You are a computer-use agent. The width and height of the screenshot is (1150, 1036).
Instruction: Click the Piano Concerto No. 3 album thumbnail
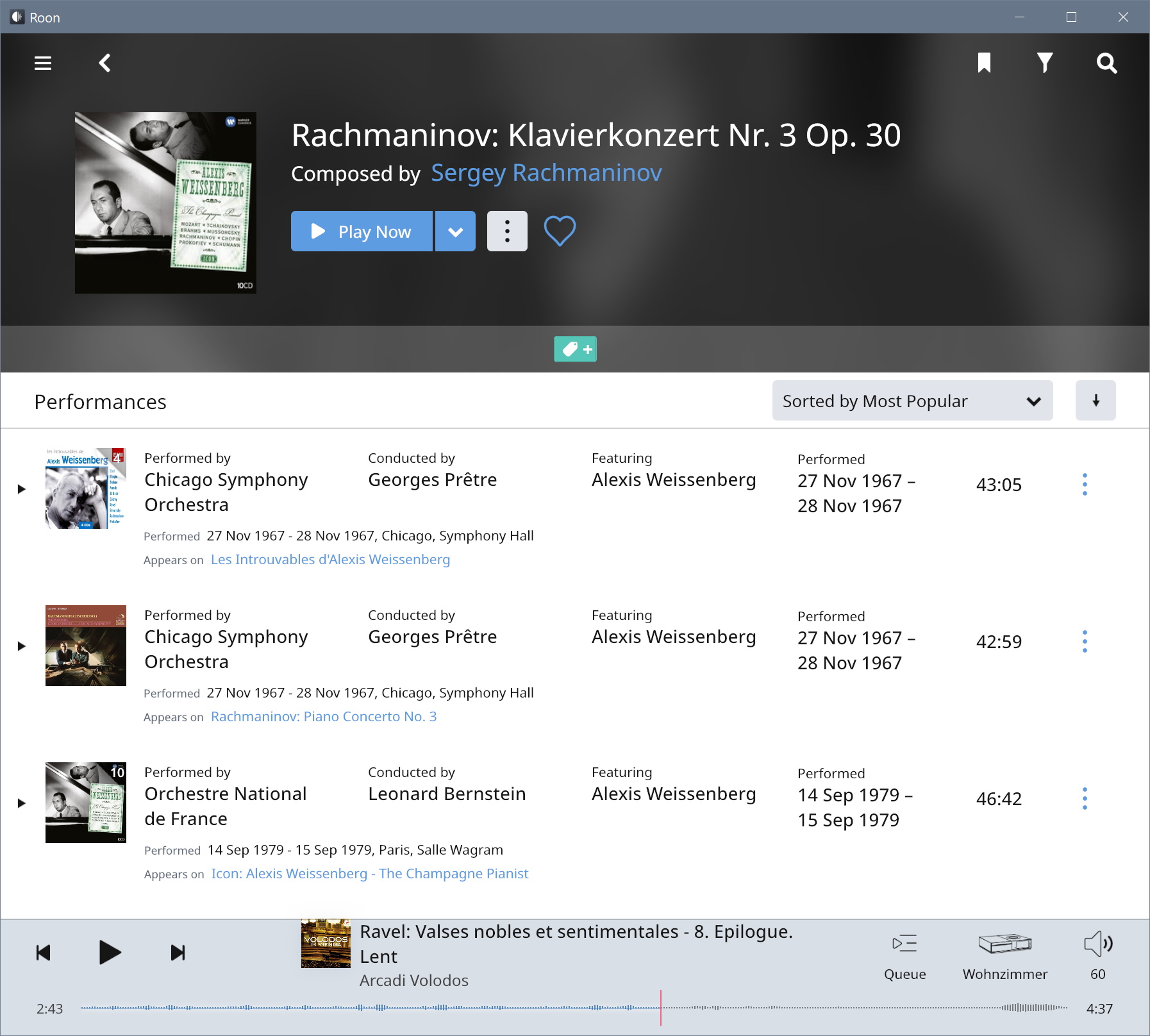[86, 646]
